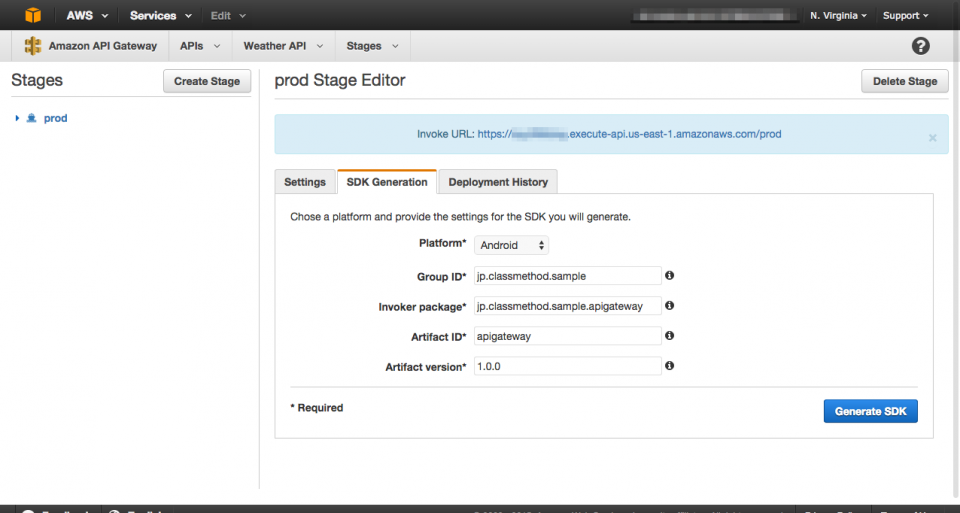Click the 'Stages' sidebar heading
960x513 pixels.
tap(37, 80)
